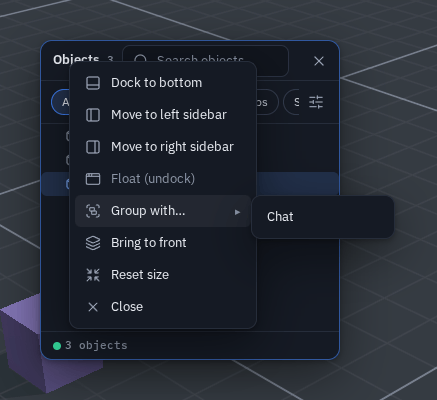Close the Objects panel with the X
The width and height of the screenshot is (437, 400).
tap(319, 61)
